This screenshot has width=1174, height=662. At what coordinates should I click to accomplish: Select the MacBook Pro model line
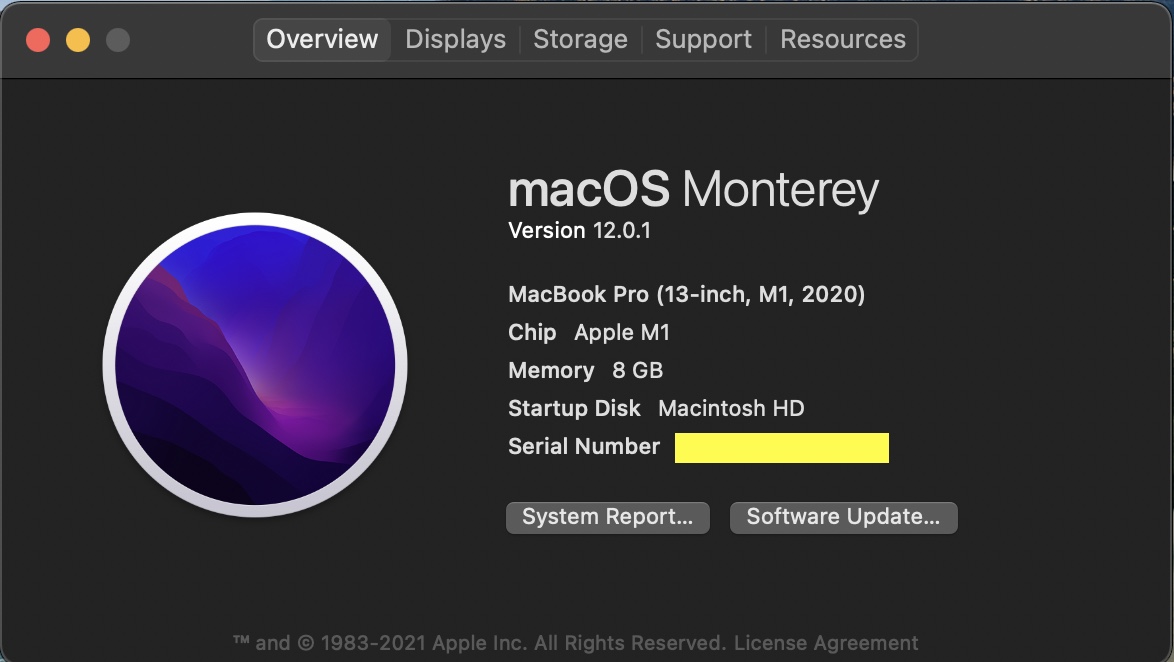(686, 294)
